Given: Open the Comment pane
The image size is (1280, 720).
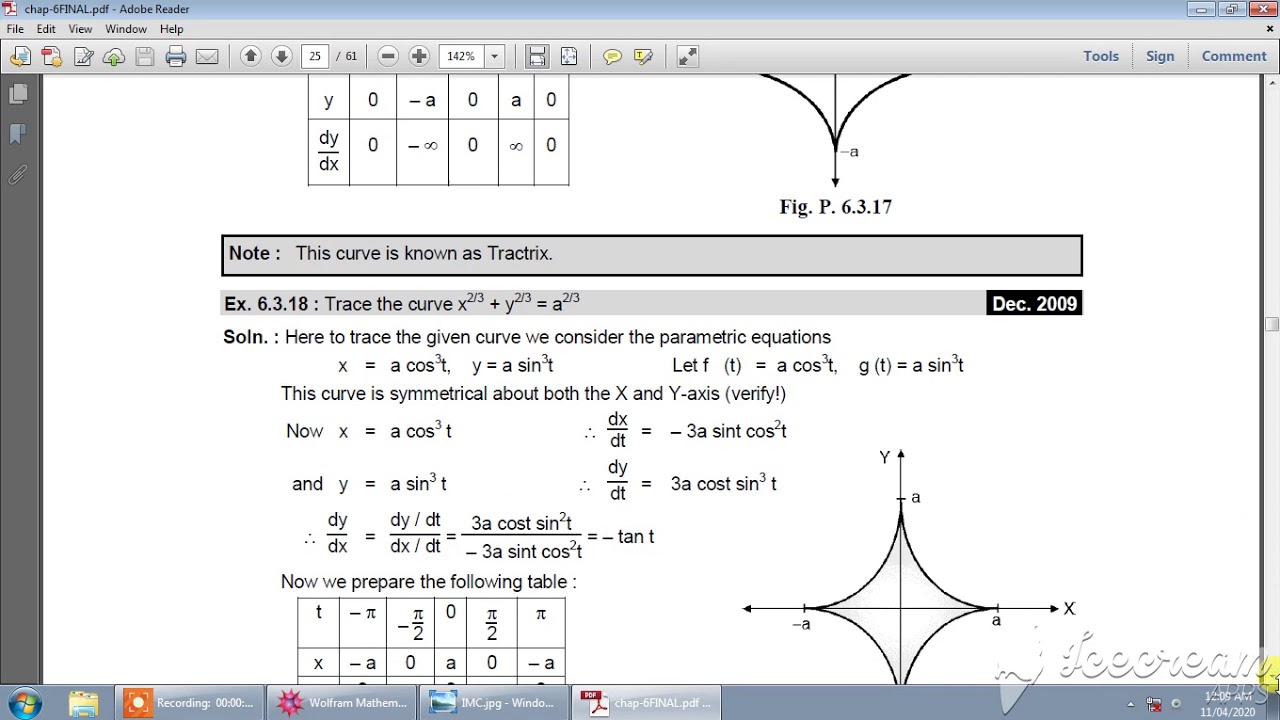Looking at the screenshot, I should click(1234, 56).
